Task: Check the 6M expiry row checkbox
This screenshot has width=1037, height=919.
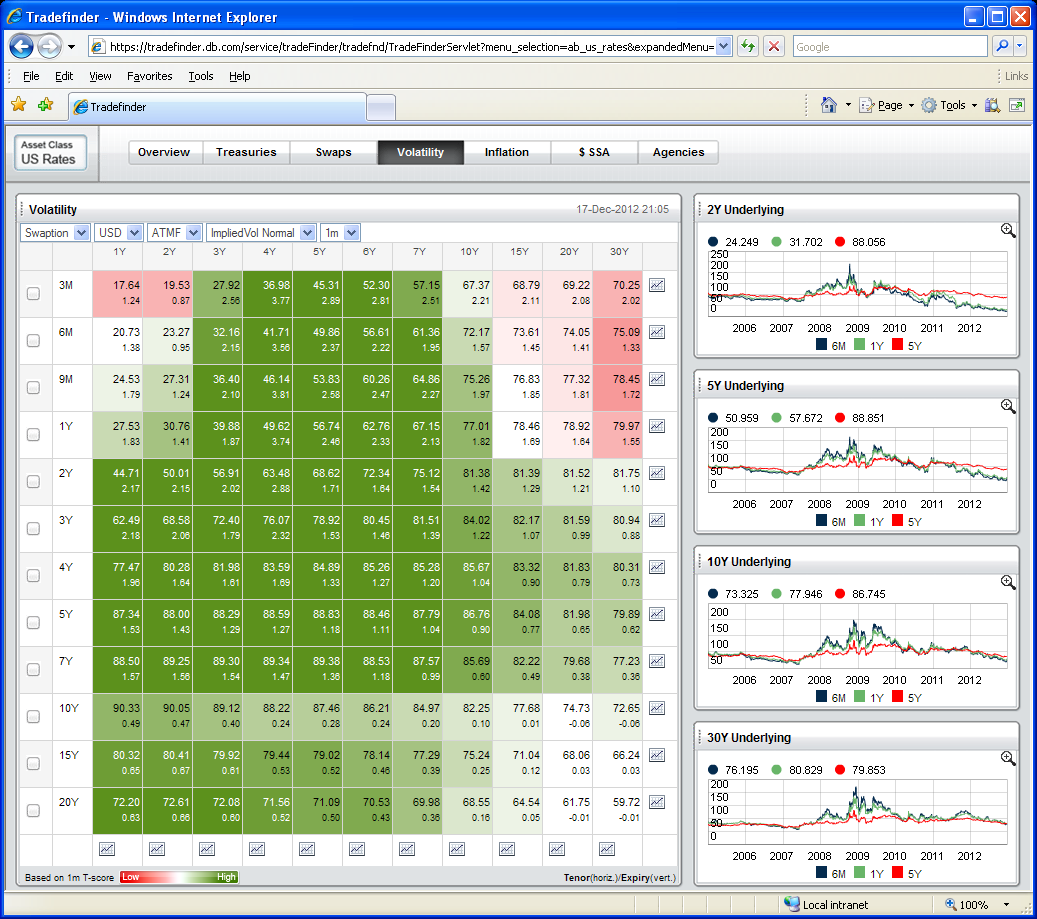Action: [33, 340]
